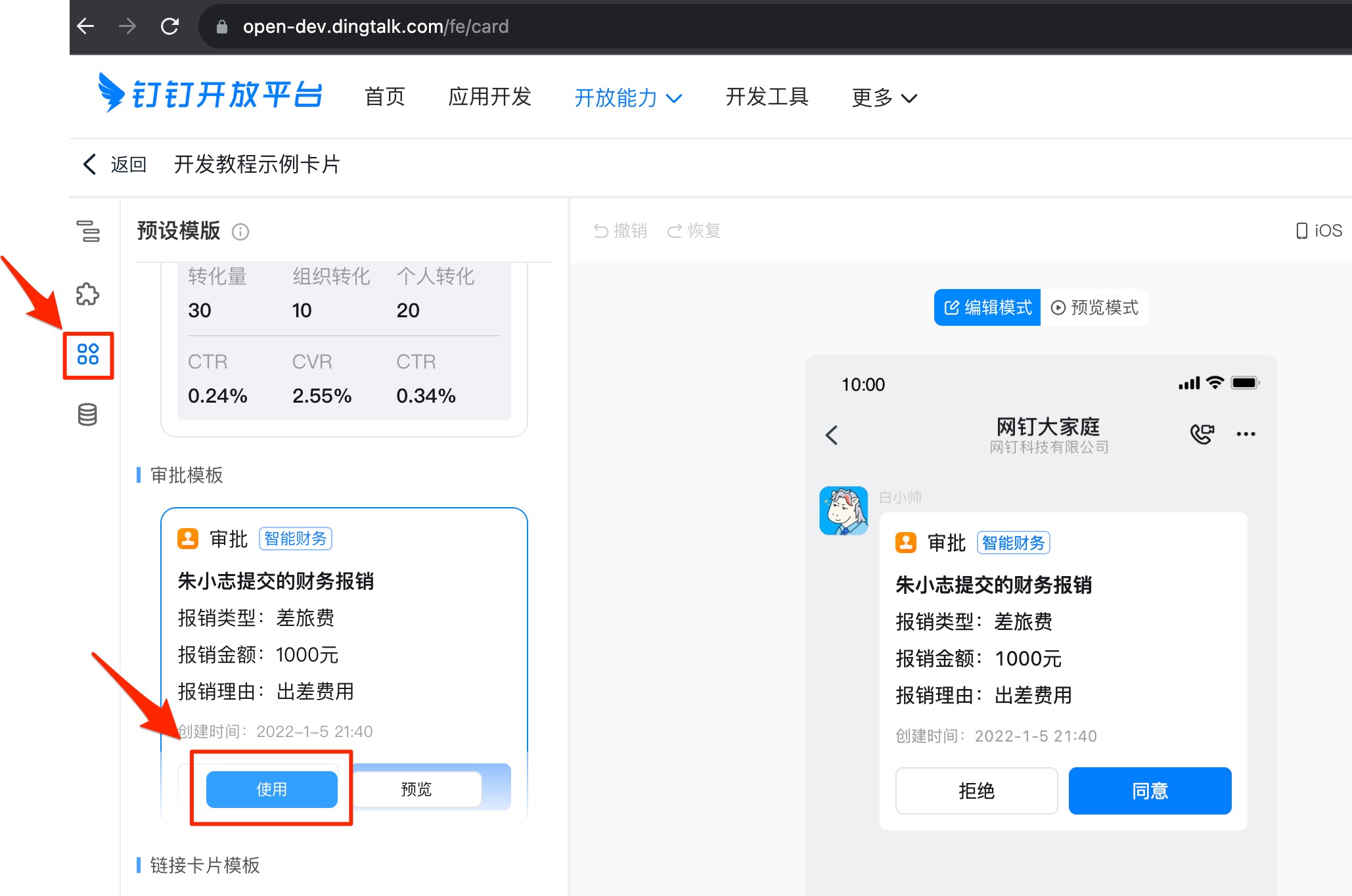Go to 首页 in the top navigation
This screenshot has height=896, width=1352.
point(385,97)
